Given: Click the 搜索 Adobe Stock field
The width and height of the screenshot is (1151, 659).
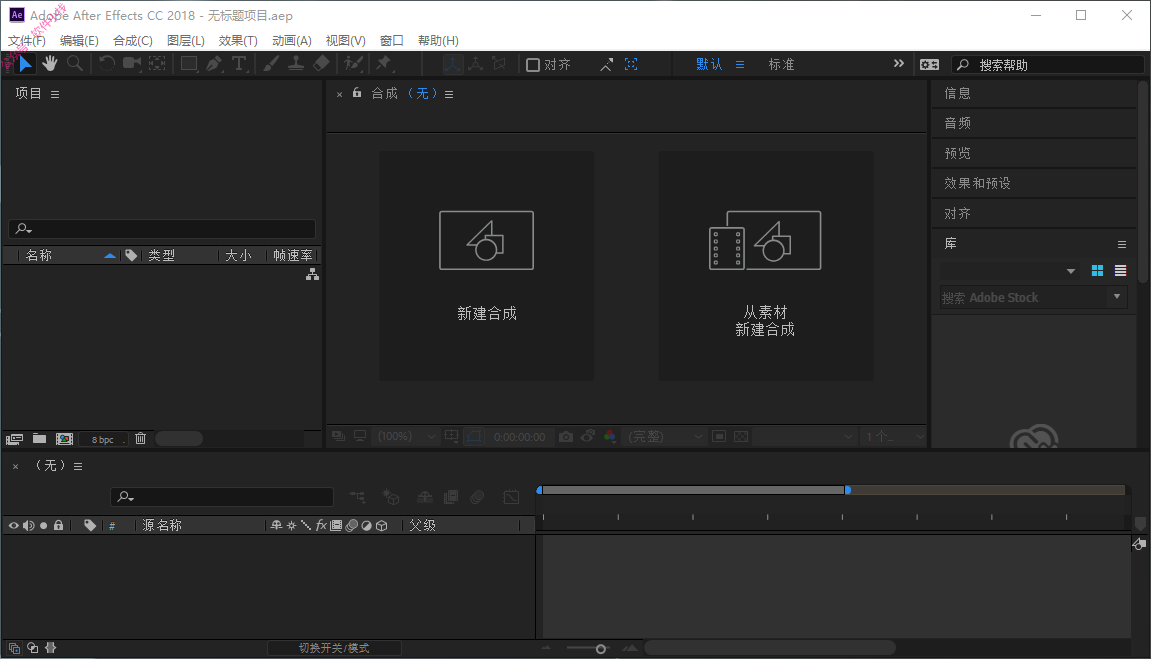Looking at the screenshot, I should (x=1024, y=297).
